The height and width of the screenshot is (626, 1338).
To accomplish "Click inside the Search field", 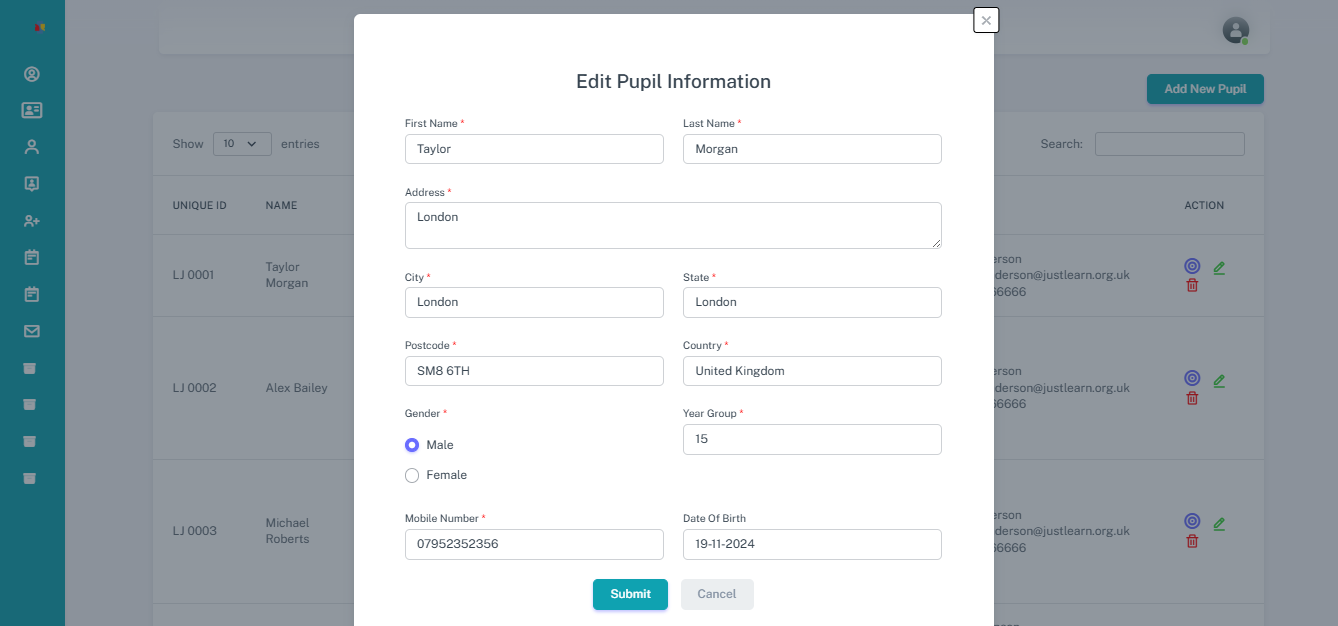I will (1169, 143).
